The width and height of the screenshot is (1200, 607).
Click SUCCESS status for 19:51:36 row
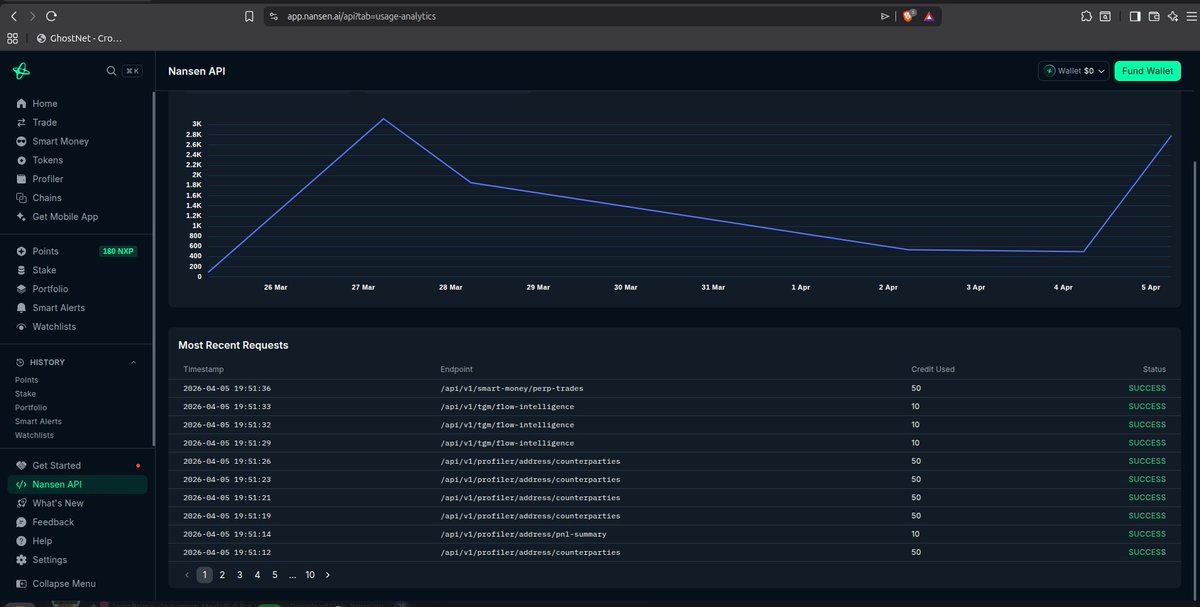click(x=1147, y=388)
